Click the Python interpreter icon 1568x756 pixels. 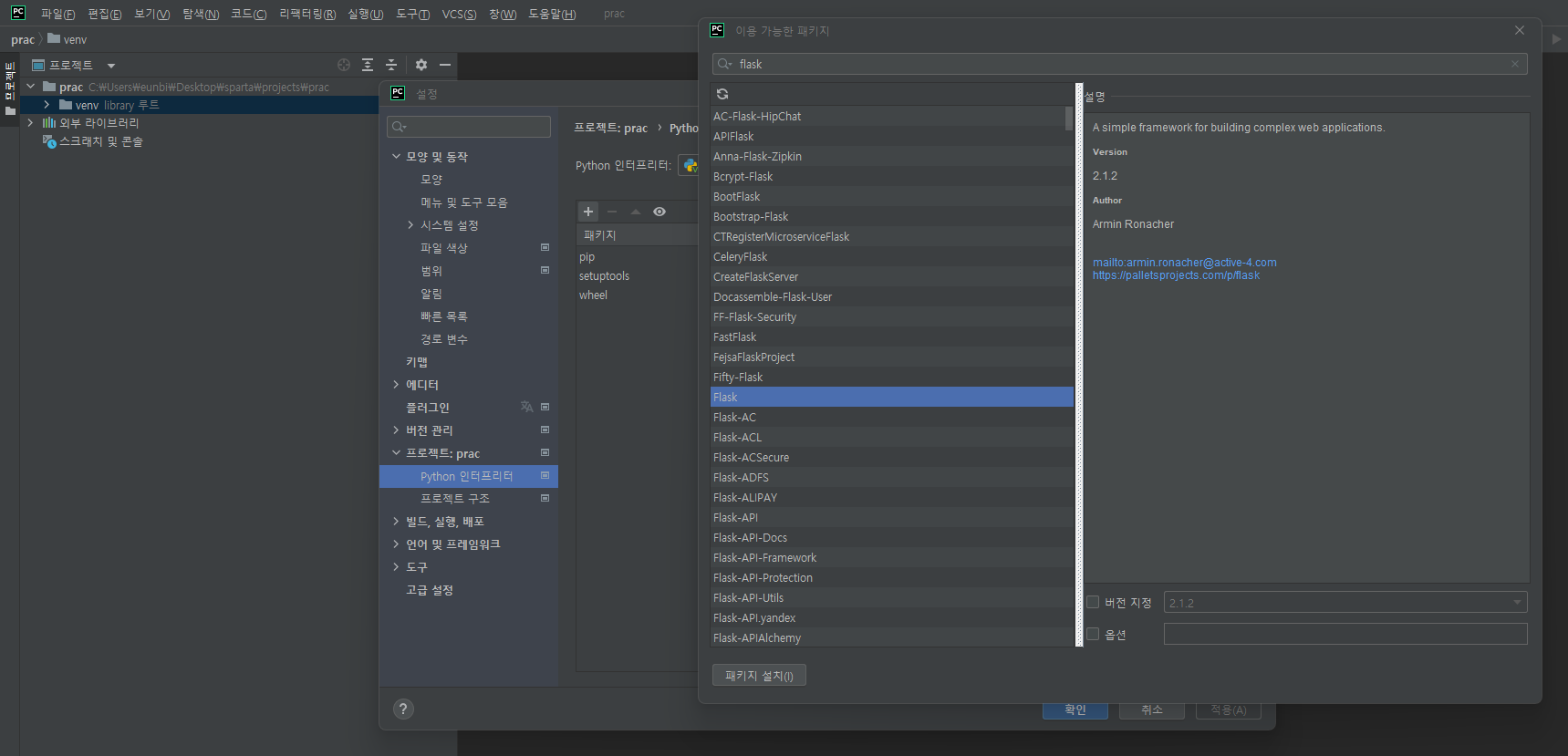tap(691, 165)
